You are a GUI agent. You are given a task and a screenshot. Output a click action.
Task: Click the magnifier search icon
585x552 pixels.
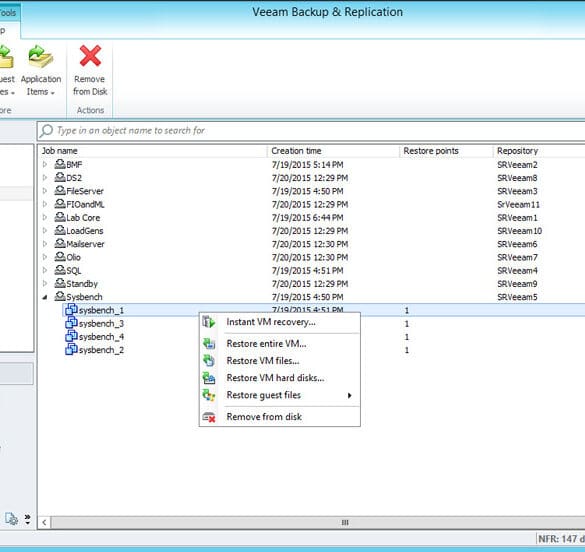[47, 131]
